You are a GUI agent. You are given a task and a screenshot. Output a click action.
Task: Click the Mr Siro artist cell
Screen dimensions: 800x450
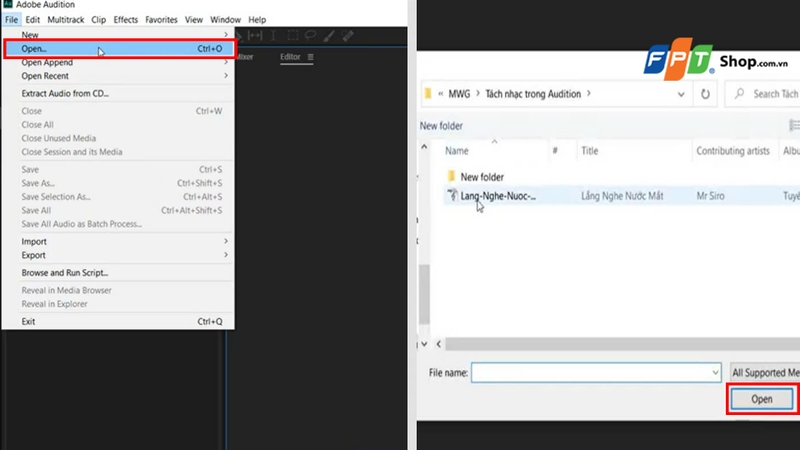click(710, 196)
